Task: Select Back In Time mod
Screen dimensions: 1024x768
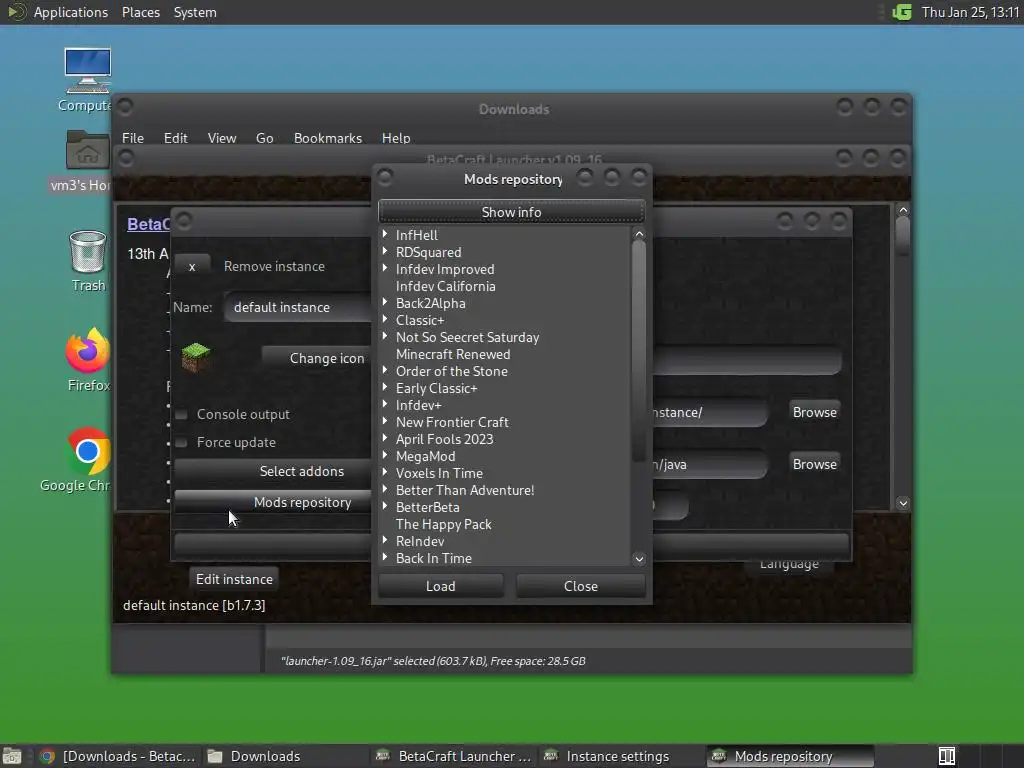Action: coord(434,558)
